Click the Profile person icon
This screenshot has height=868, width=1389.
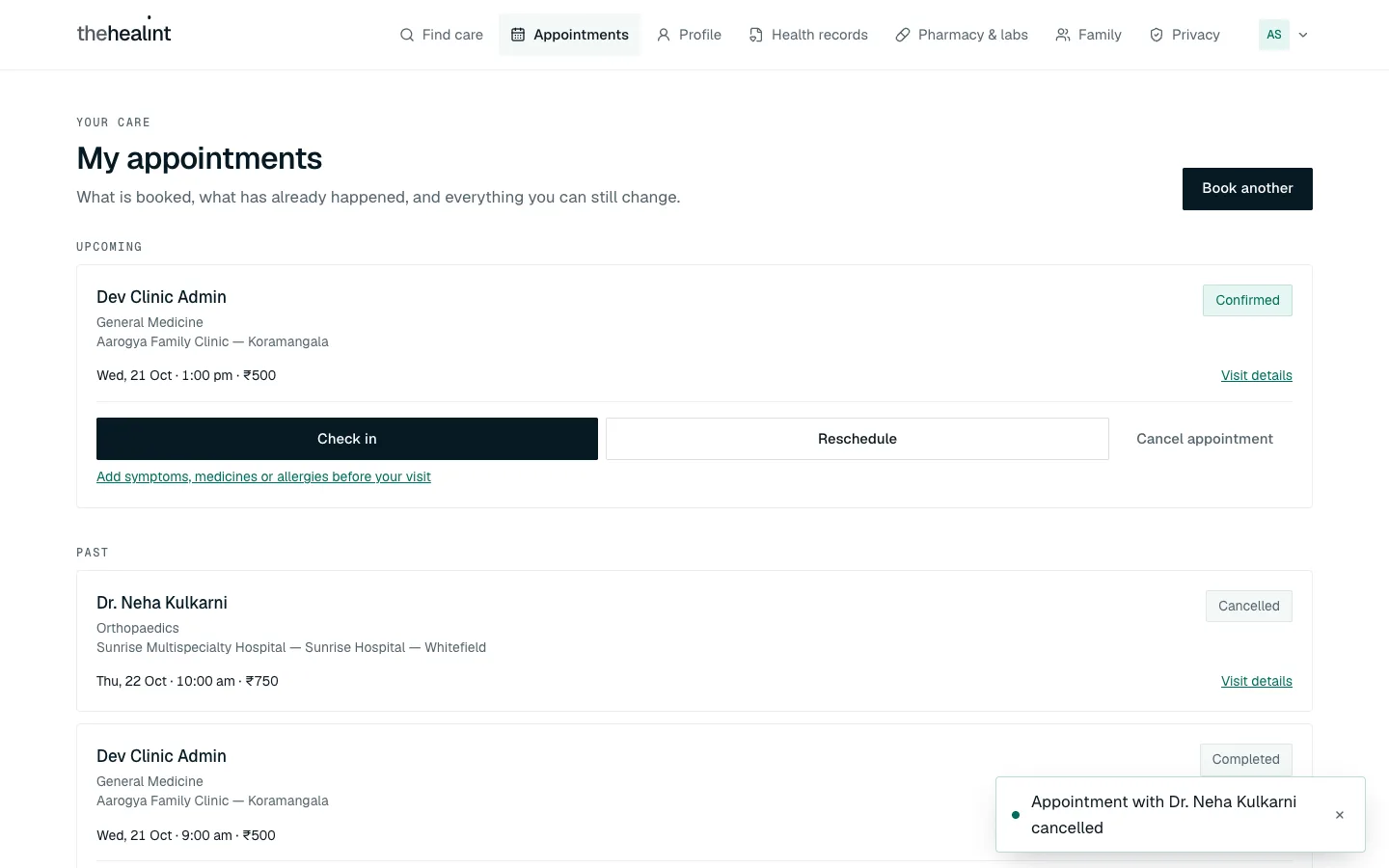664,35
